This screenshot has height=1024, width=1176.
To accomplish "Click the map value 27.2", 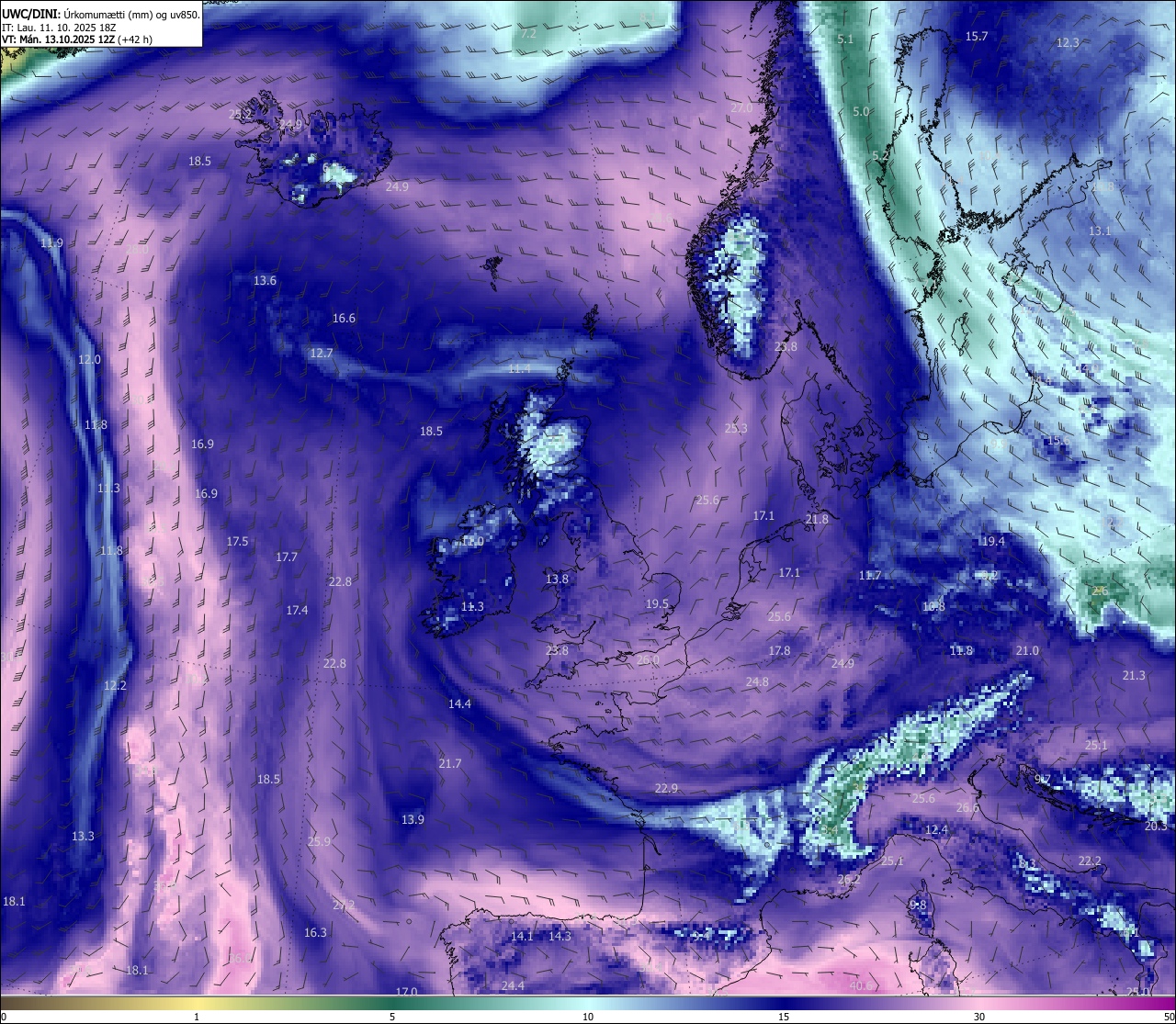I will (344, 906).
